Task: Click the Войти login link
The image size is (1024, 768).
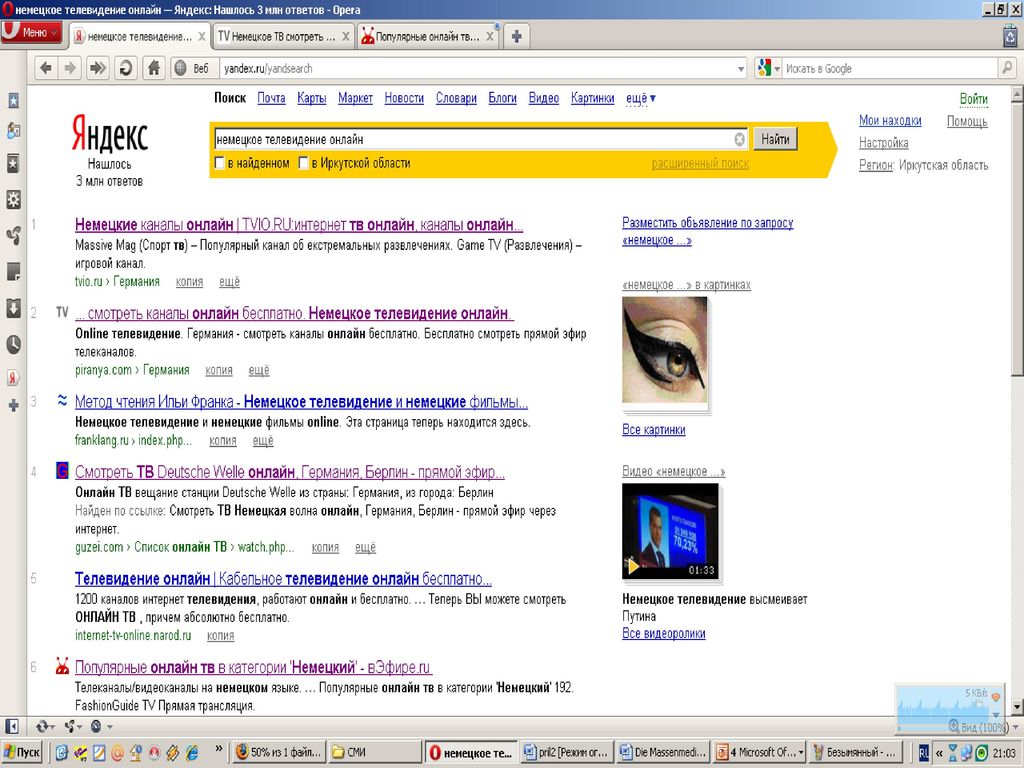Action: click(x=974, y=99)
